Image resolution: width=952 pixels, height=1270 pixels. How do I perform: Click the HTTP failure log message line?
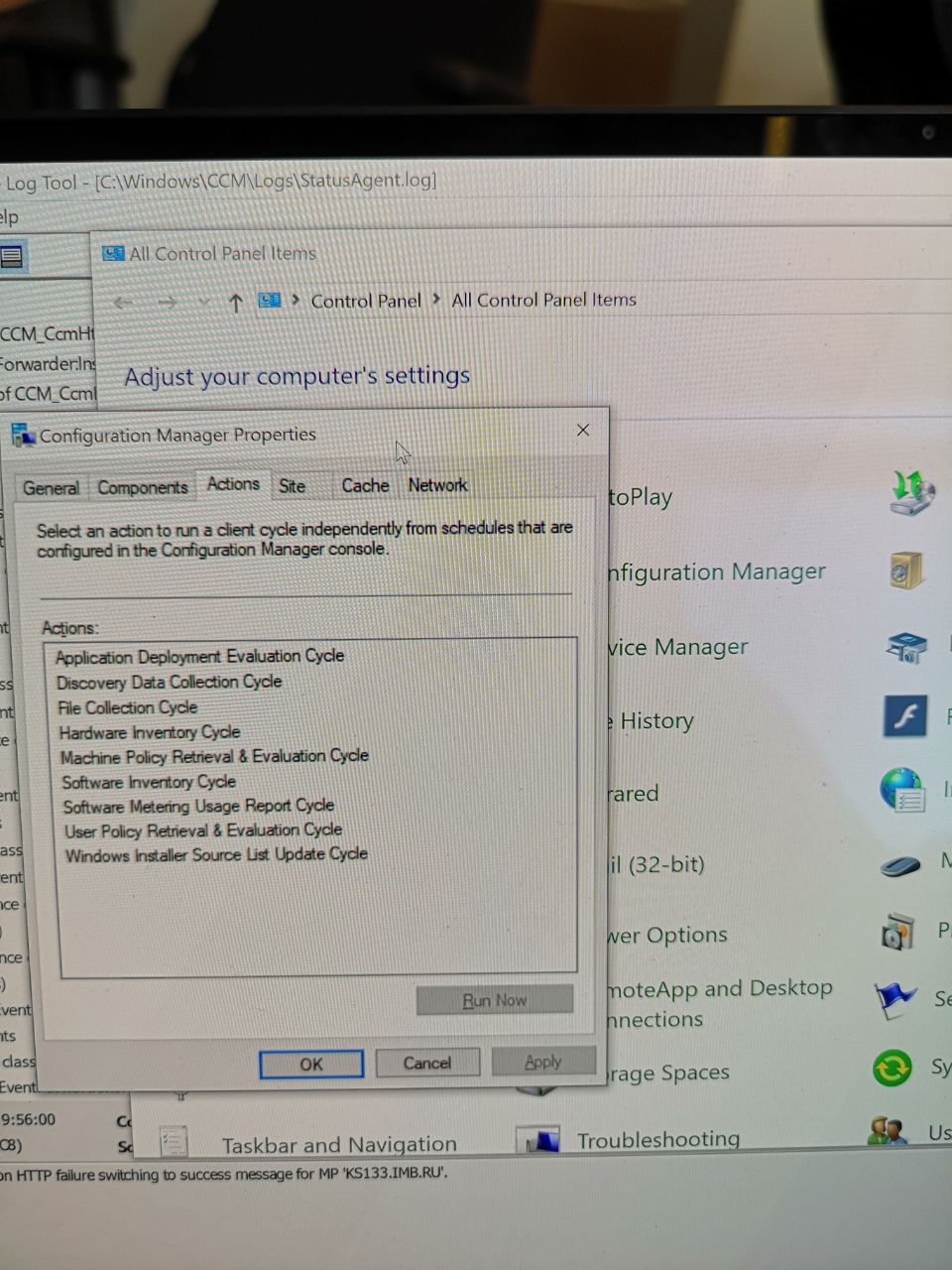(x=224, y=1175)
